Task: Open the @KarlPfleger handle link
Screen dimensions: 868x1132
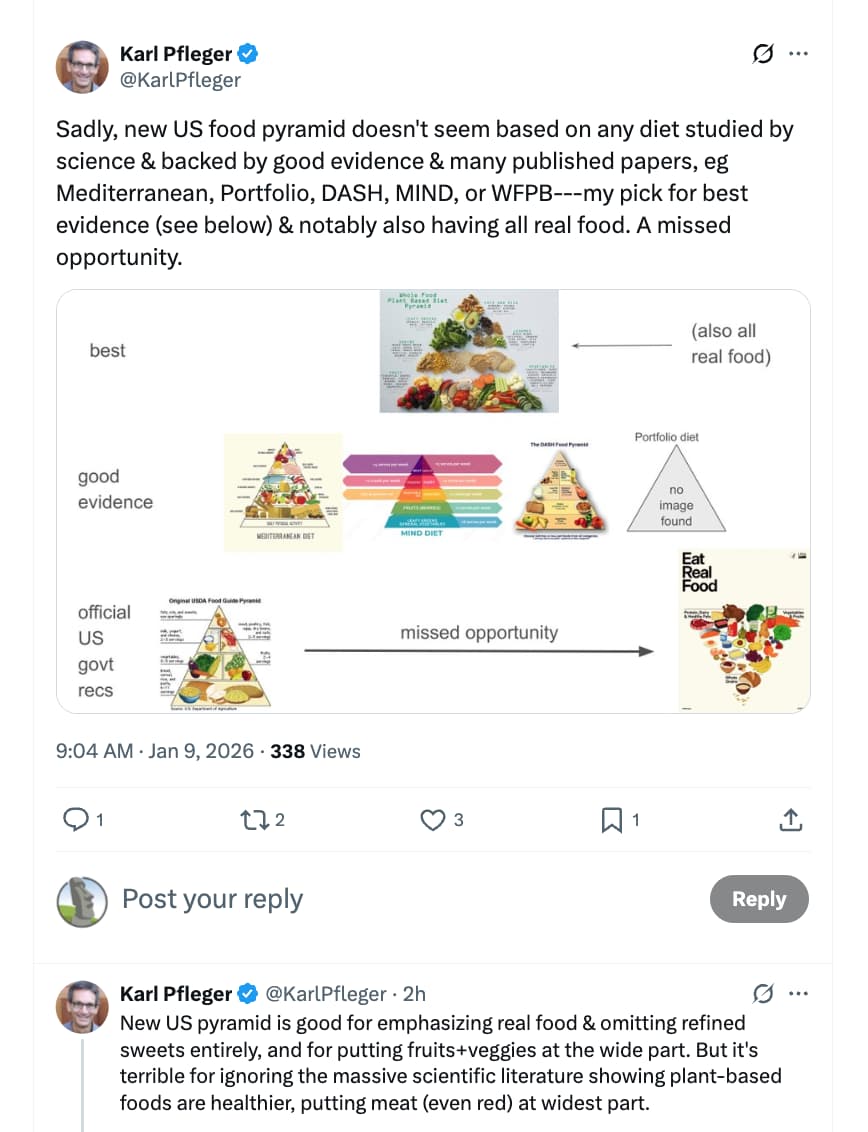Action: (180, 80)
